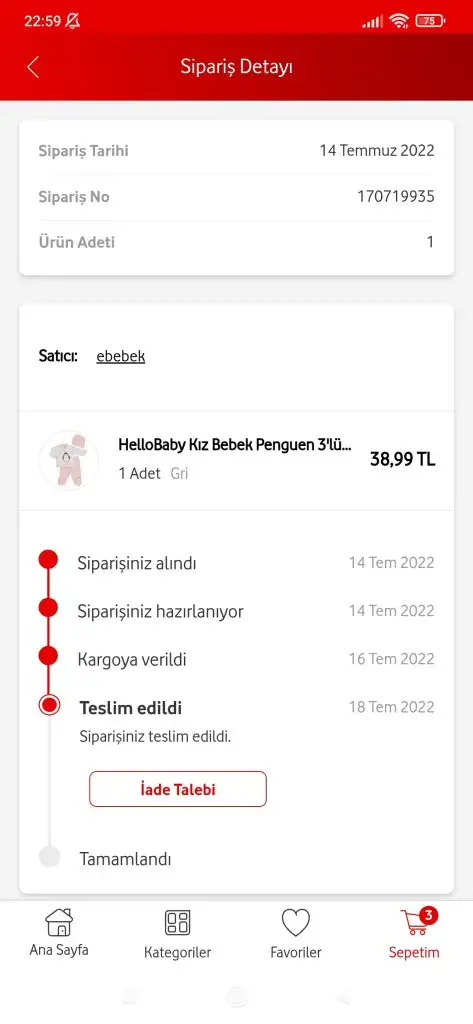Tap the order number 170719935
This screenshot has width=473, height=1024.
[396, 197]
